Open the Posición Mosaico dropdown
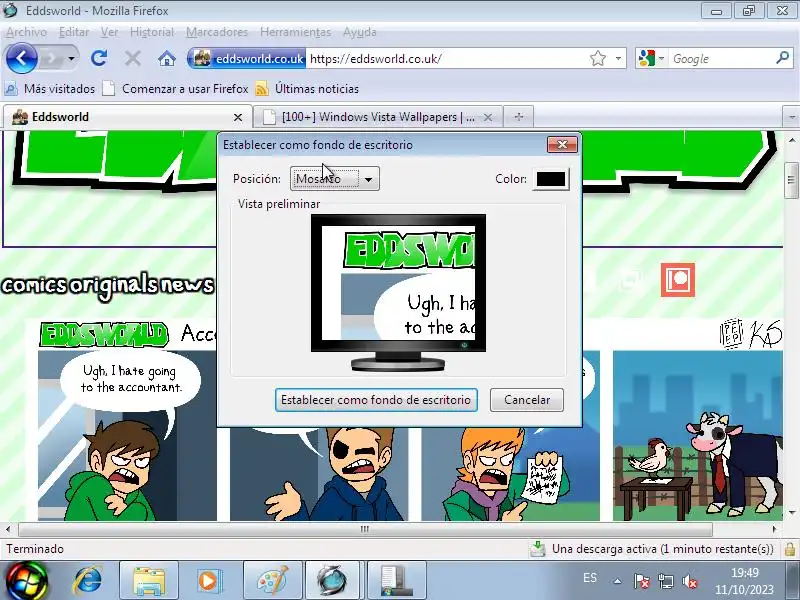 335,179
